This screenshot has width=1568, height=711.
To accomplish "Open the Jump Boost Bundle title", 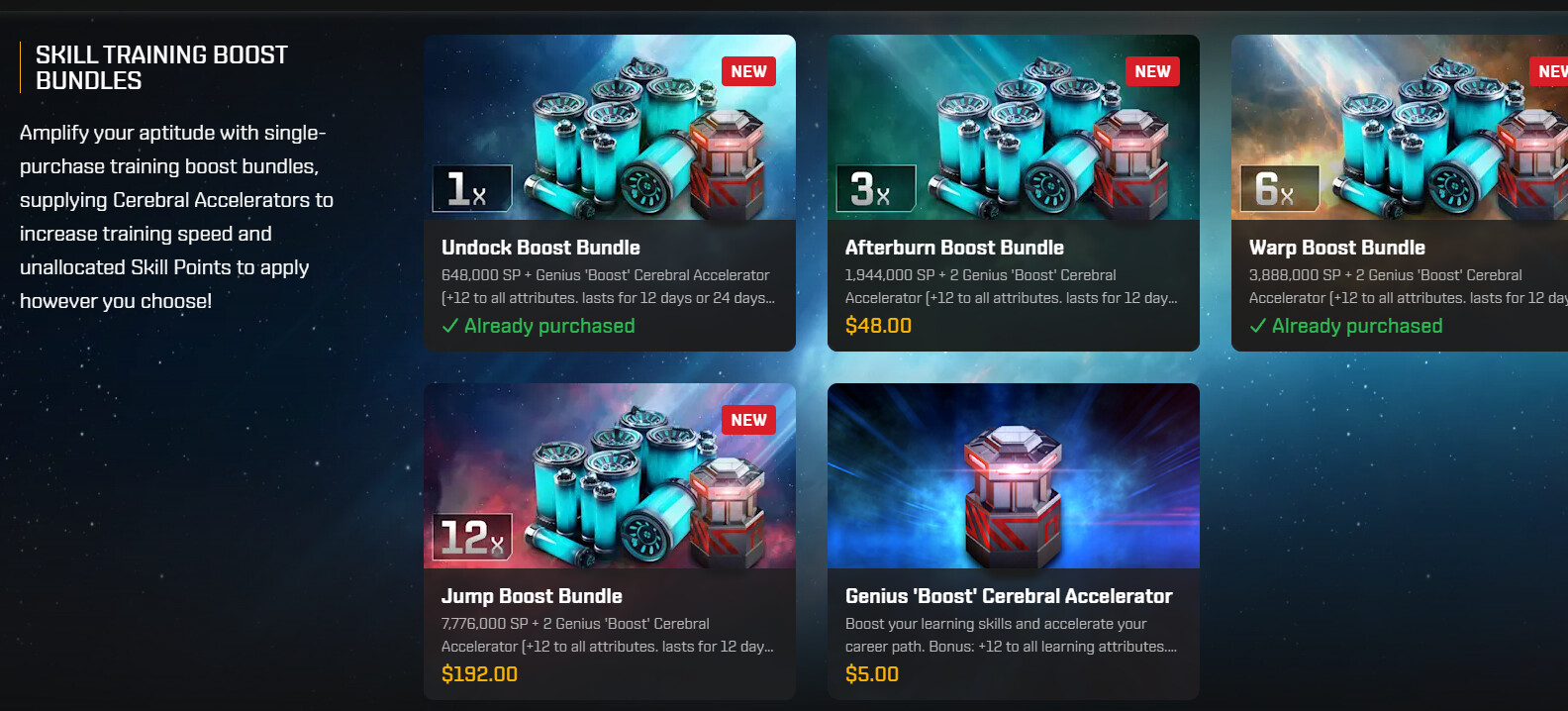I will (x=532, y=596).
